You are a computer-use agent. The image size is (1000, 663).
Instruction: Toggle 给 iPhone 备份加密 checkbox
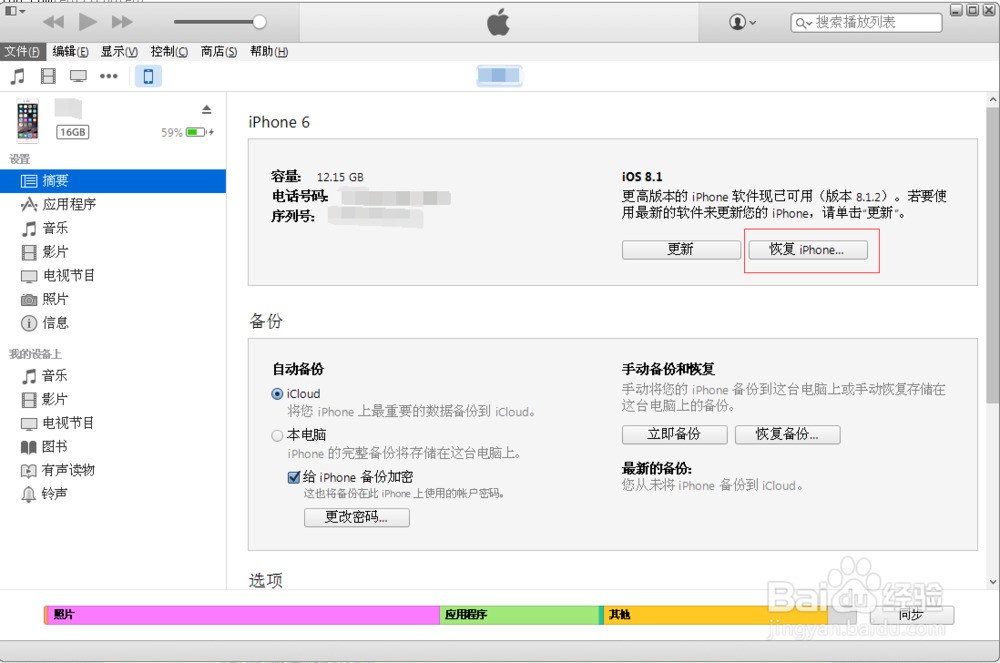[294, 477]
